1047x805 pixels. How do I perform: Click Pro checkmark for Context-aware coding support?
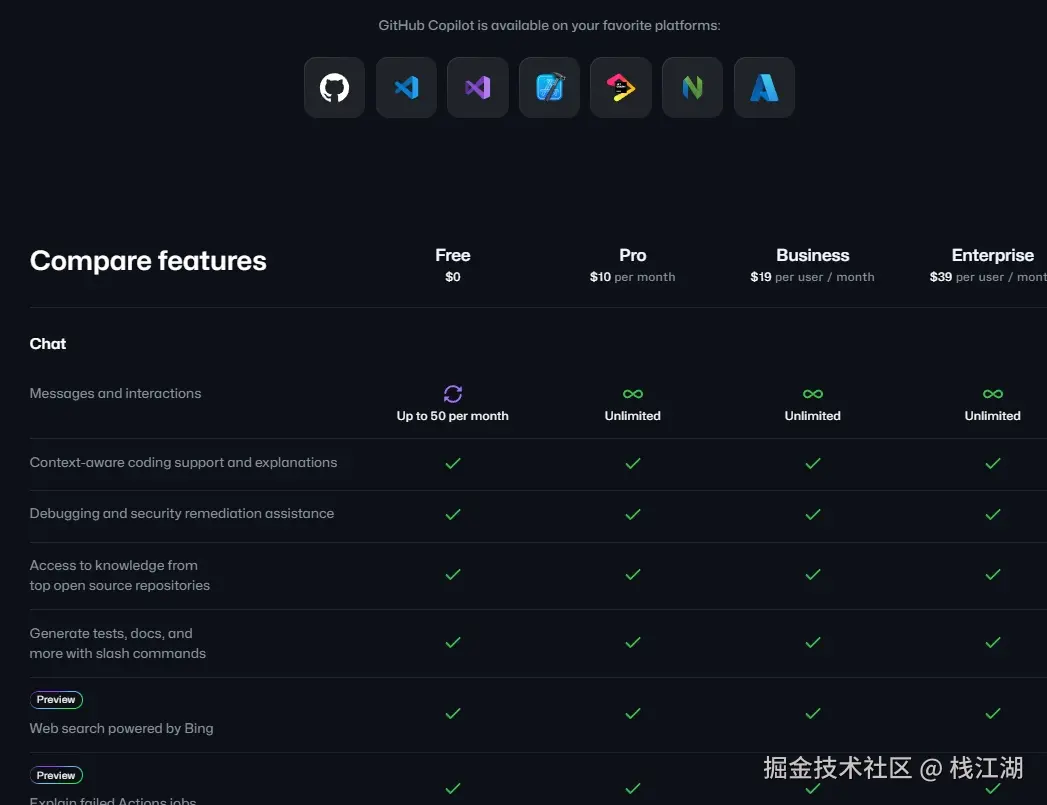tap(632, 463)
